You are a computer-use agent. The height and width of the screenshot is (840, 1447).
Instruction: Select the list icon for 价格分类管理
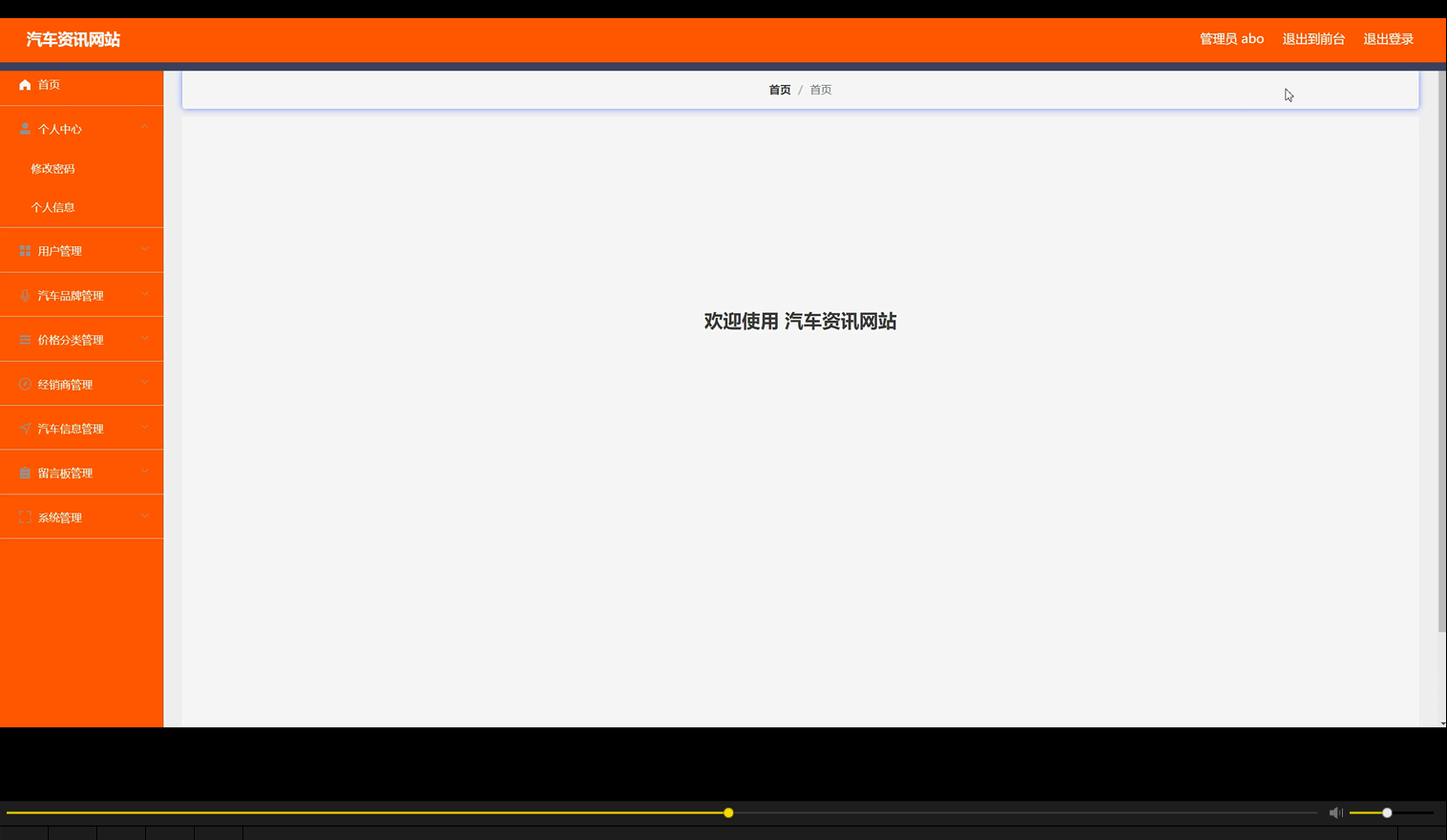pyautogui.click(x=25, y=339)
